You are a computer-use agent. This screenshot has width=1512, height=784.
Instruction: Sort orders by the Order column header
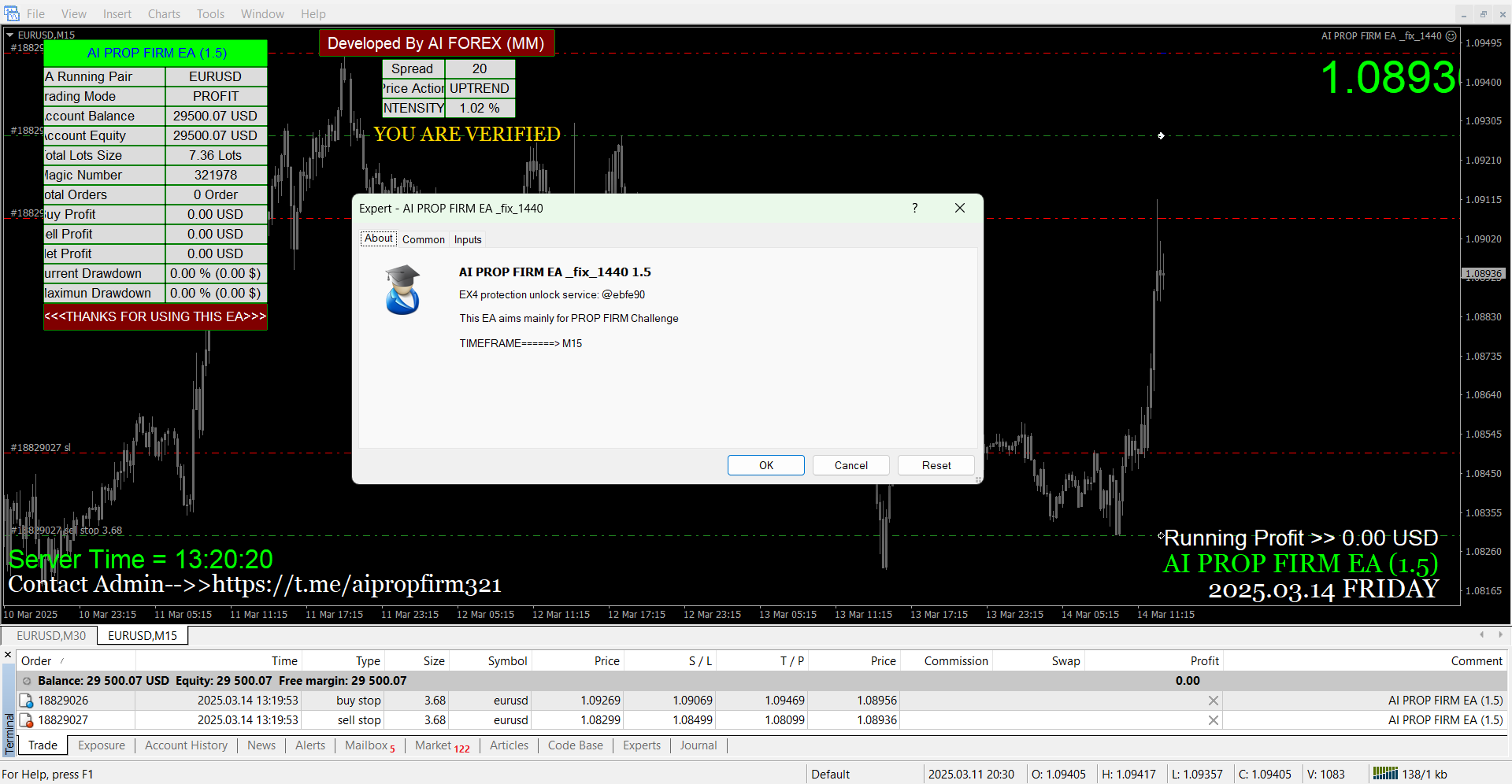(37, 661)
